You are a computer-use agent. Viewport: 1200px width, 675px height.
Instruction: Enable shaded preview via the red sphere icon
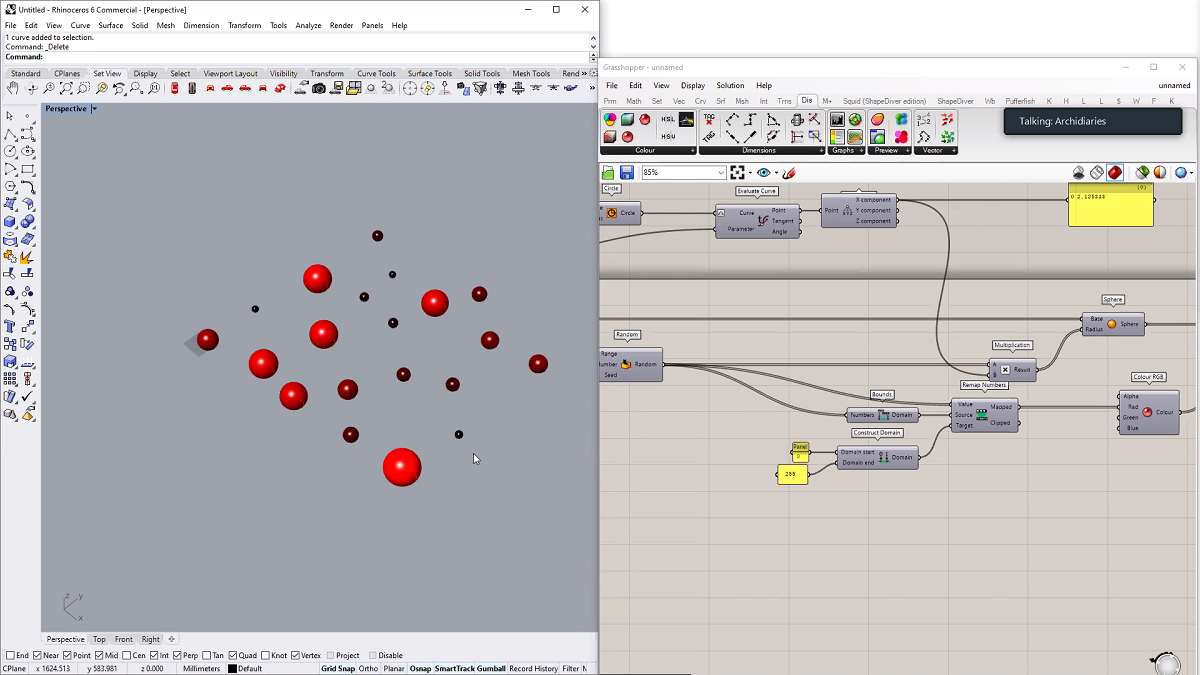1115,172
